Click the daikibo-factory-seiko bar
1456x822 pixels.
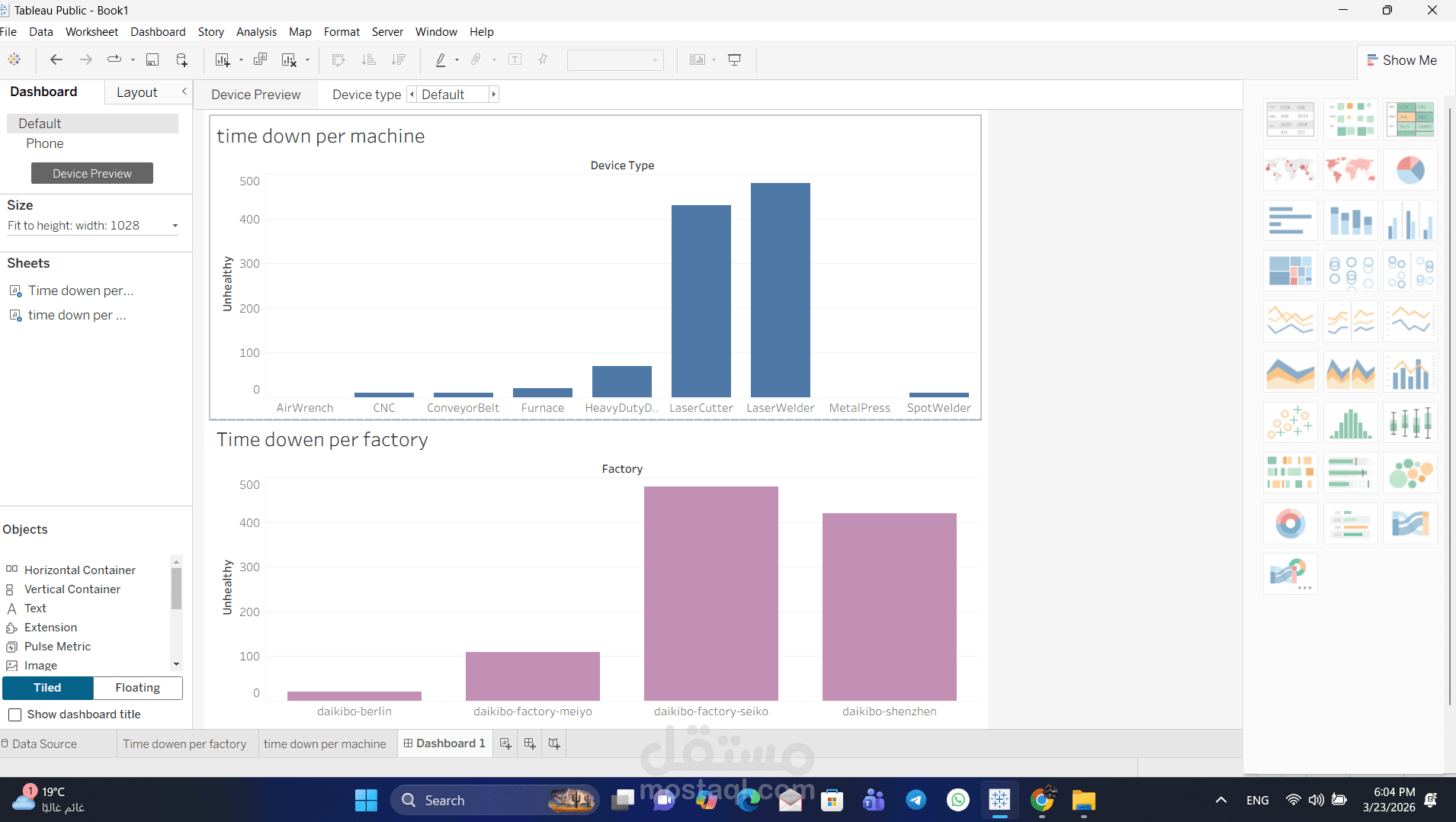(x=711, y=593)
